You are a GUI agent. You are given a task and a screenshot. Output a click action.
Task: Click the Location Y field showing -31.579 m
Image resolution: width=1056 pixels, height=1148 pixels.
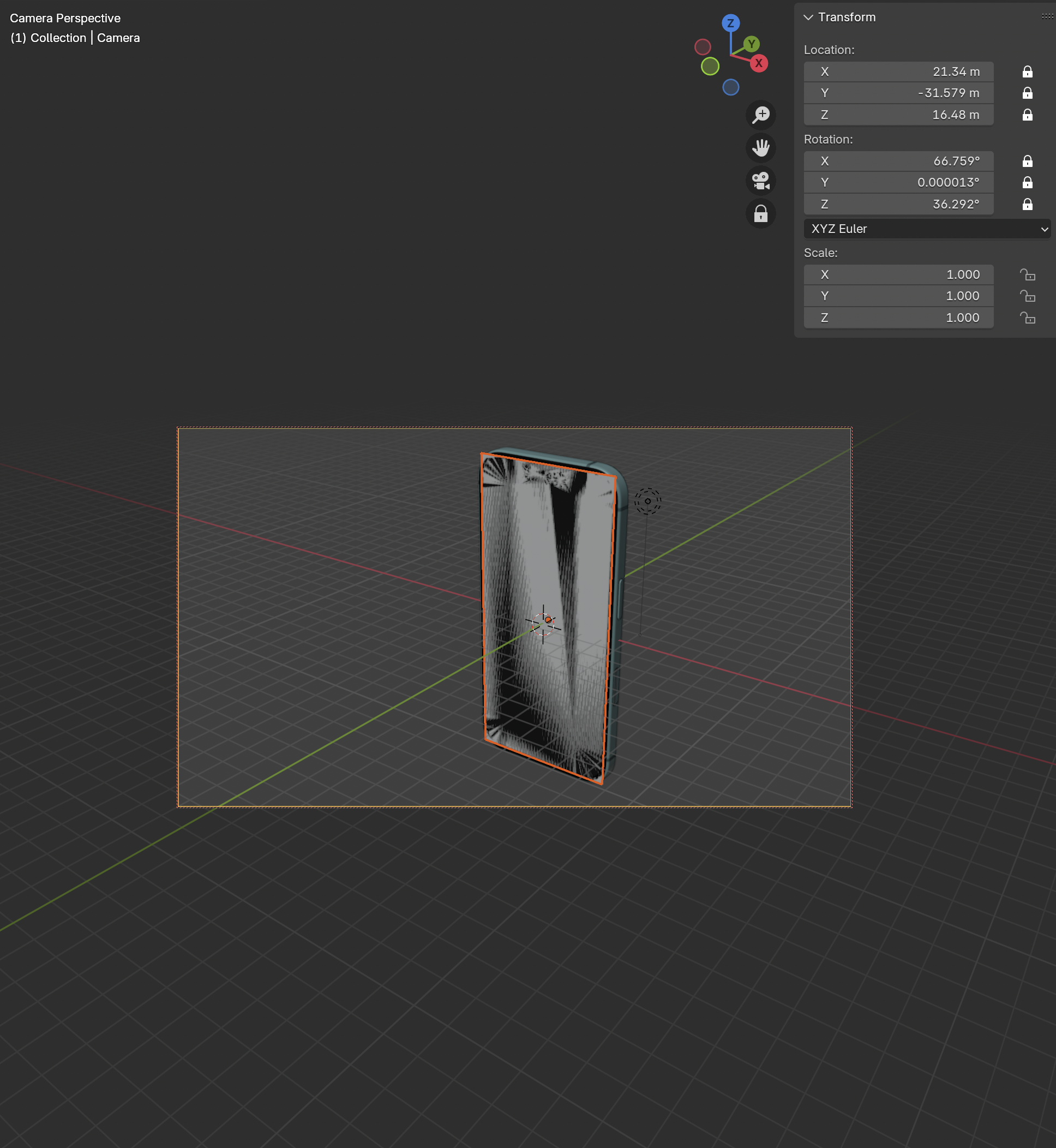click(898, 93)
